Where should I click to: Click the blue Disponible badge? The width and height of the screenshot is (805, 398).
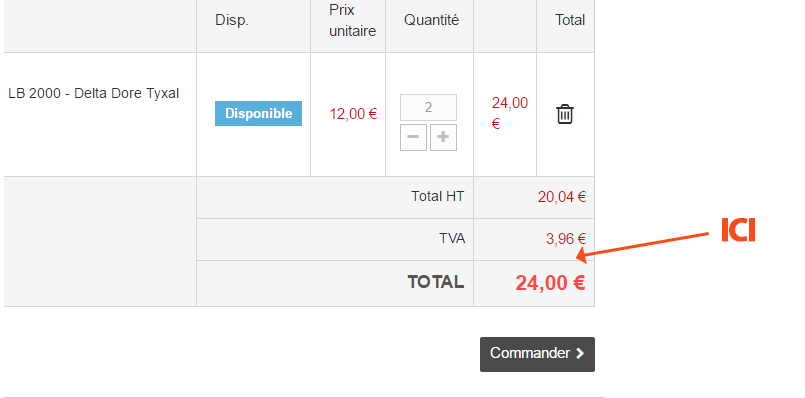tap(258, 113)
